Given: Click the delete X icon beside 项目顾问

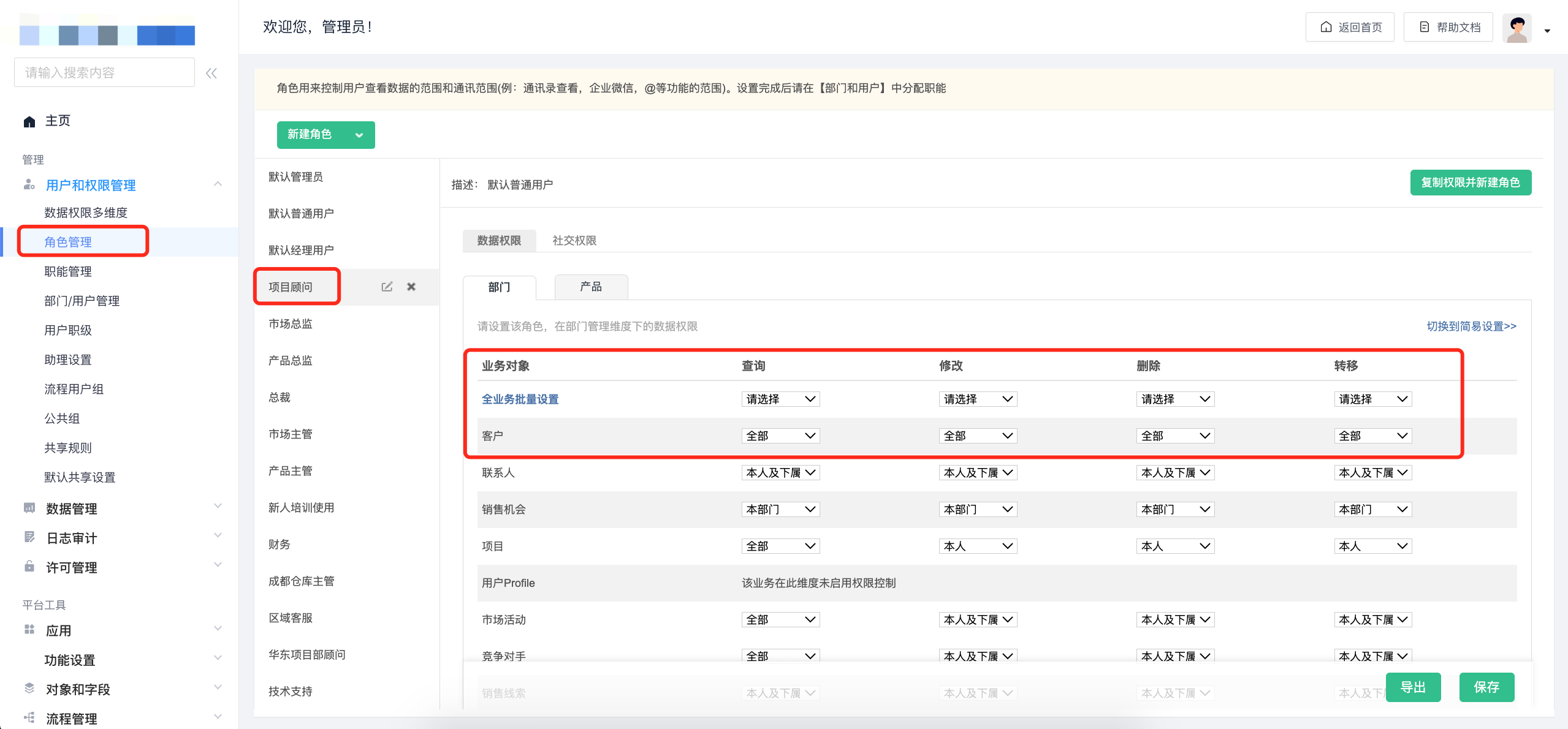Looking at the screenshot, I should click(x=411, y=287).
